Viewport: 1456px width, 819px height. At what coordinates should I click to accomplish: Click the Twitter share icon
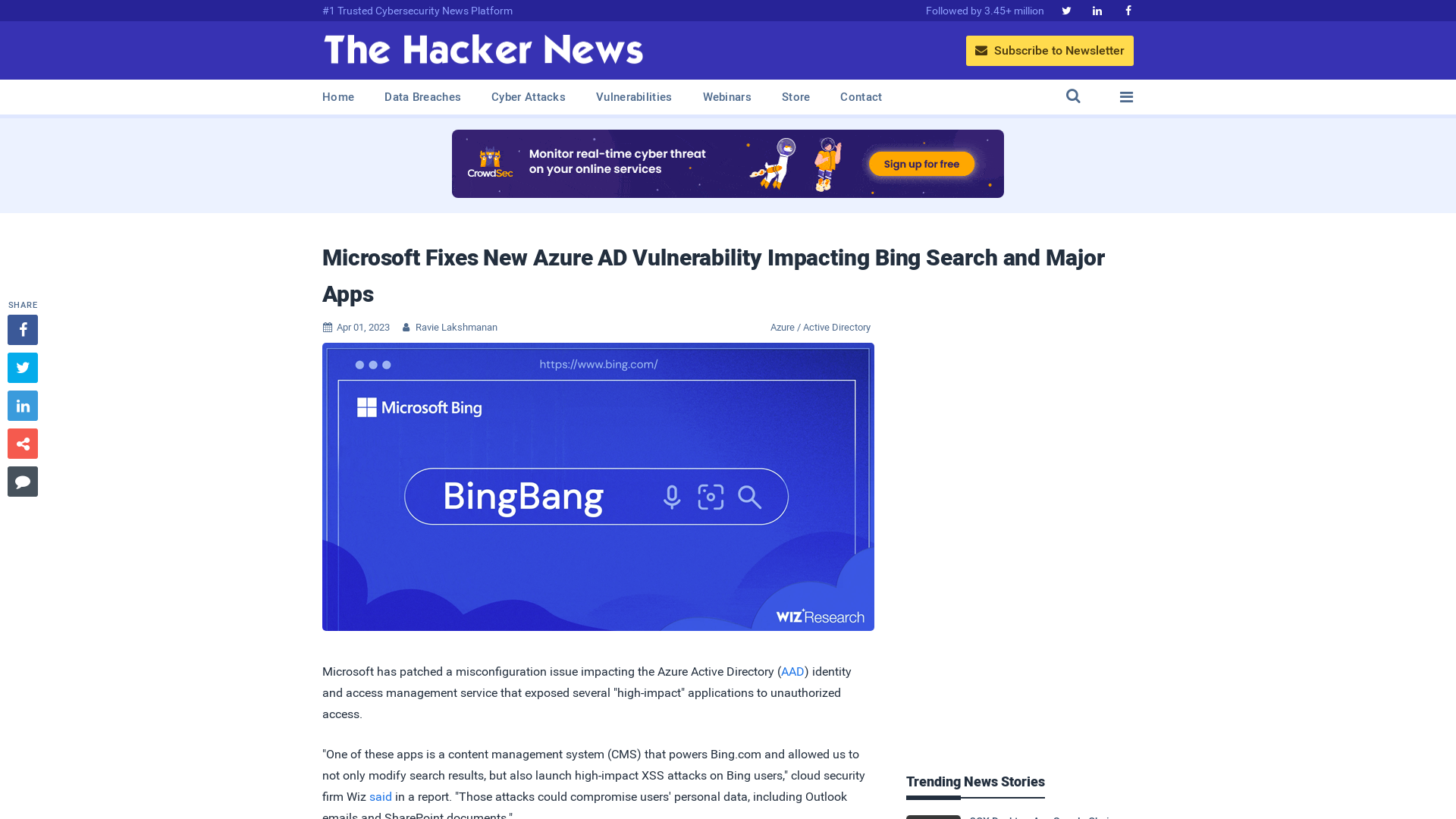[x=22, y=367]
